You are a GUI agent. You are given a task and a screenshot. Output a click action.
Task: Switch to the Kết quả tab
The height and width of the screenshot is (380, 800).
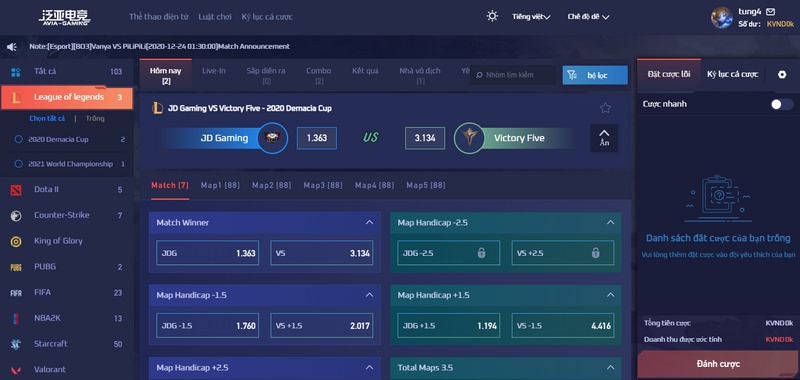[365, 71]
